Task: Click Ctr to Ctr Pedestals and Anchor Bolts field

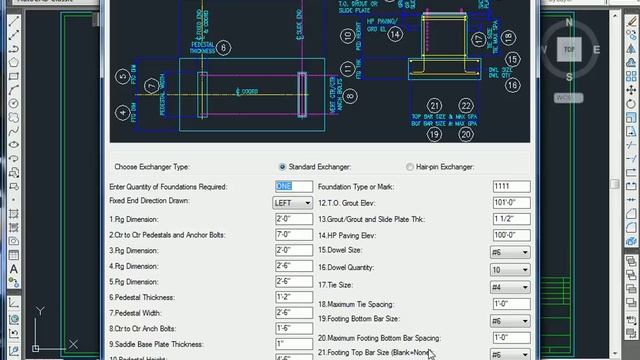Action: click(x=294, y=235)
